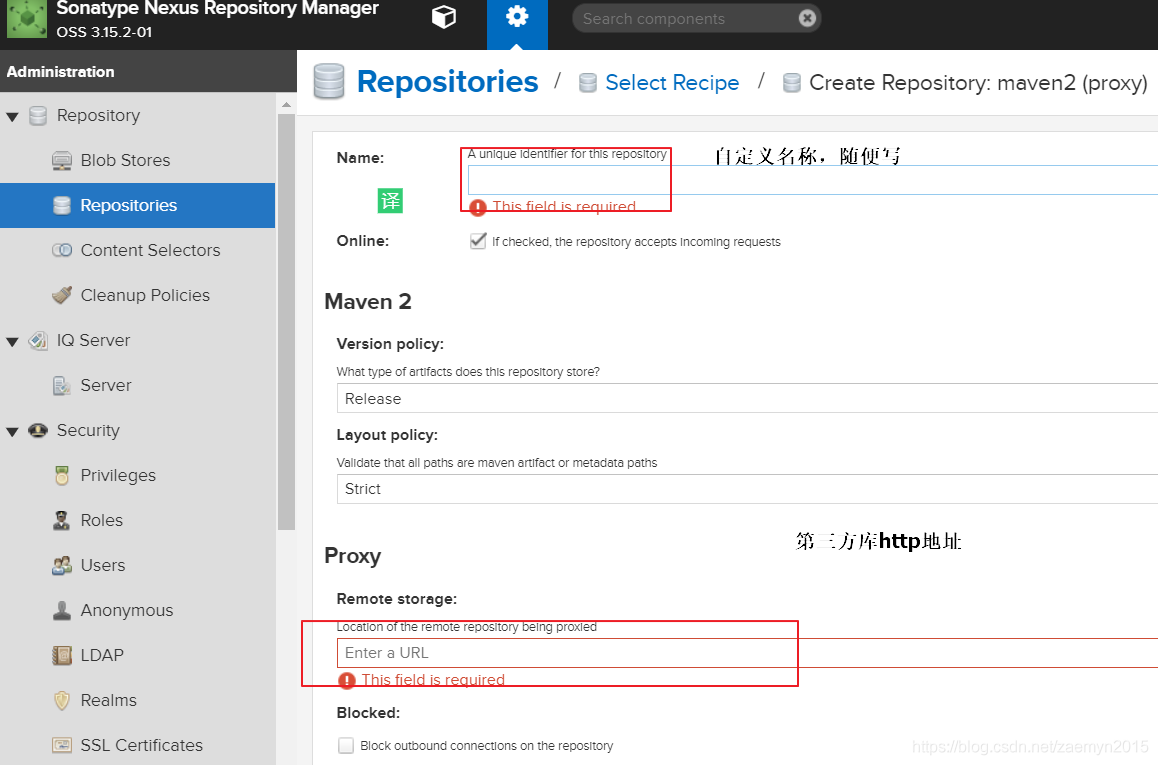Click the Server sidebar icon
The image size is (1158, 765).
pos(62,385)
